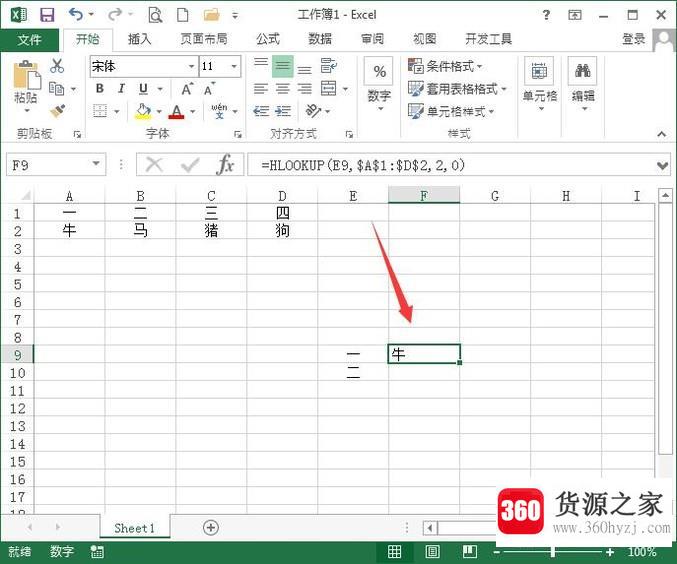Open the Insert Function fx button
The height and width of the screenshot is (564, 677).
click(x=225, y=165)
